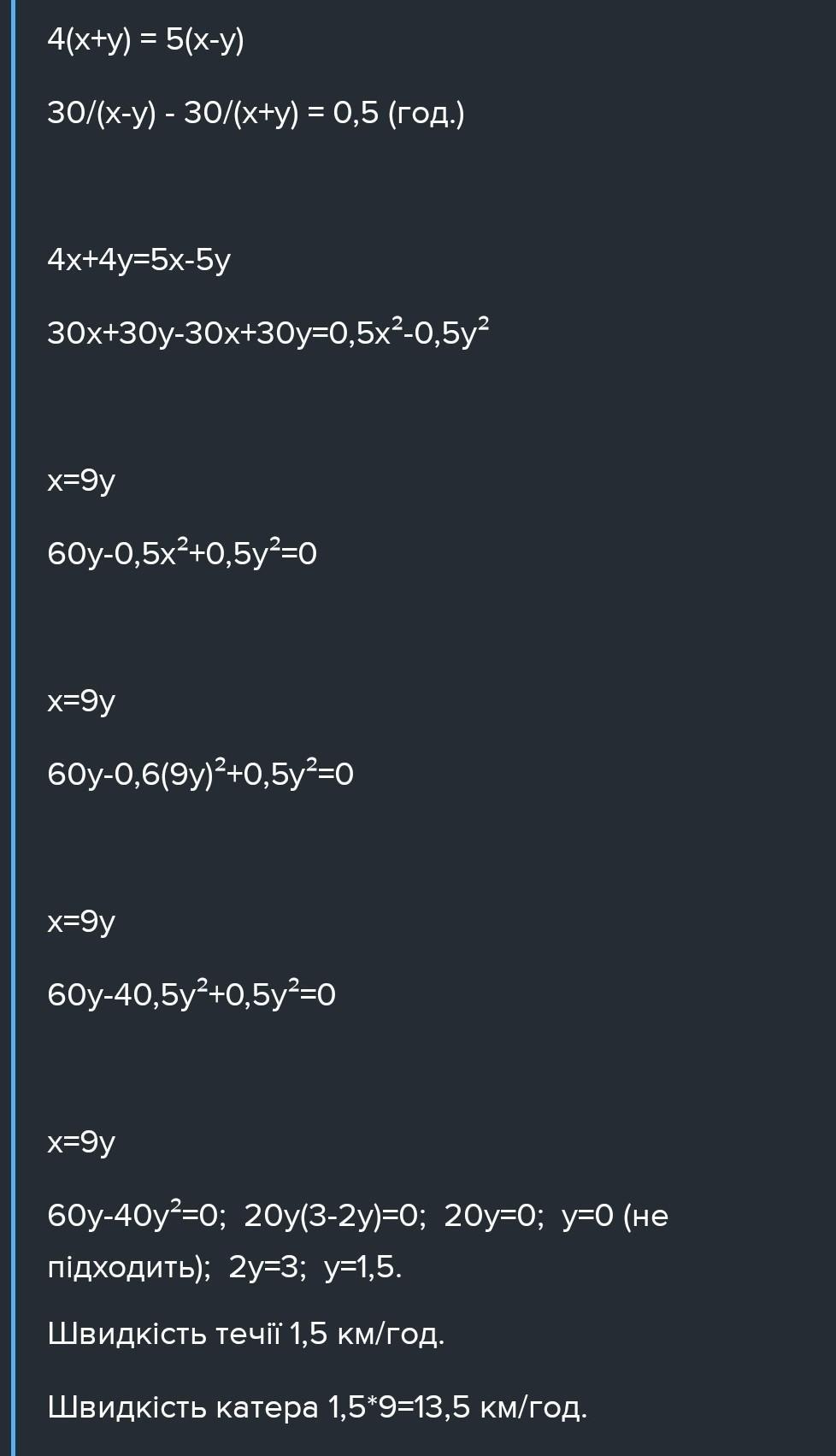Click the word підходить);
The width and height of the screenshot is (836, 1456).
tap(129, 1267)
